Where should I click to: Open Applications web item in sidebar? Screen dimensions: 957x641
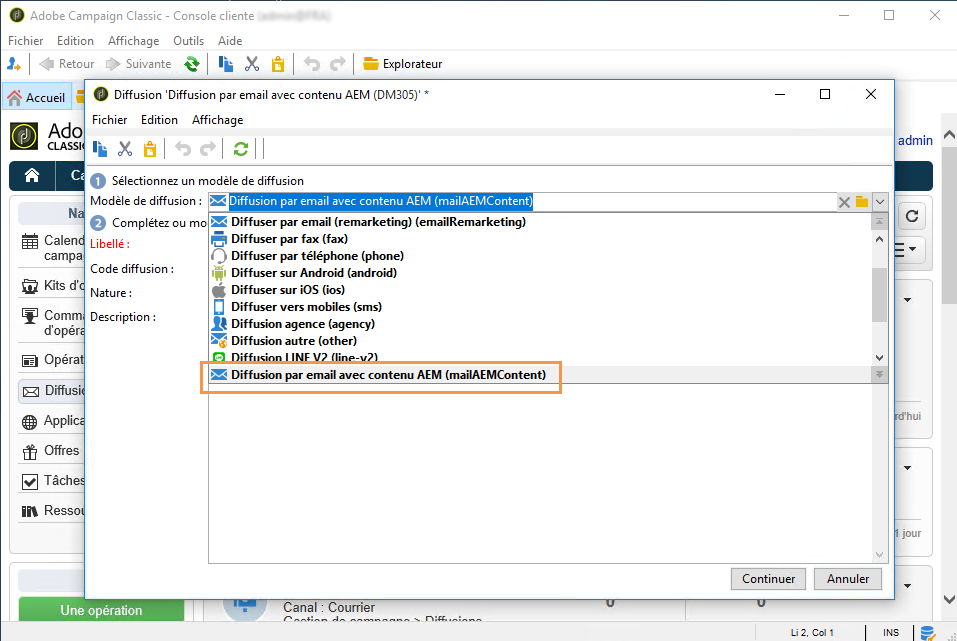click(x=52, y=421)
